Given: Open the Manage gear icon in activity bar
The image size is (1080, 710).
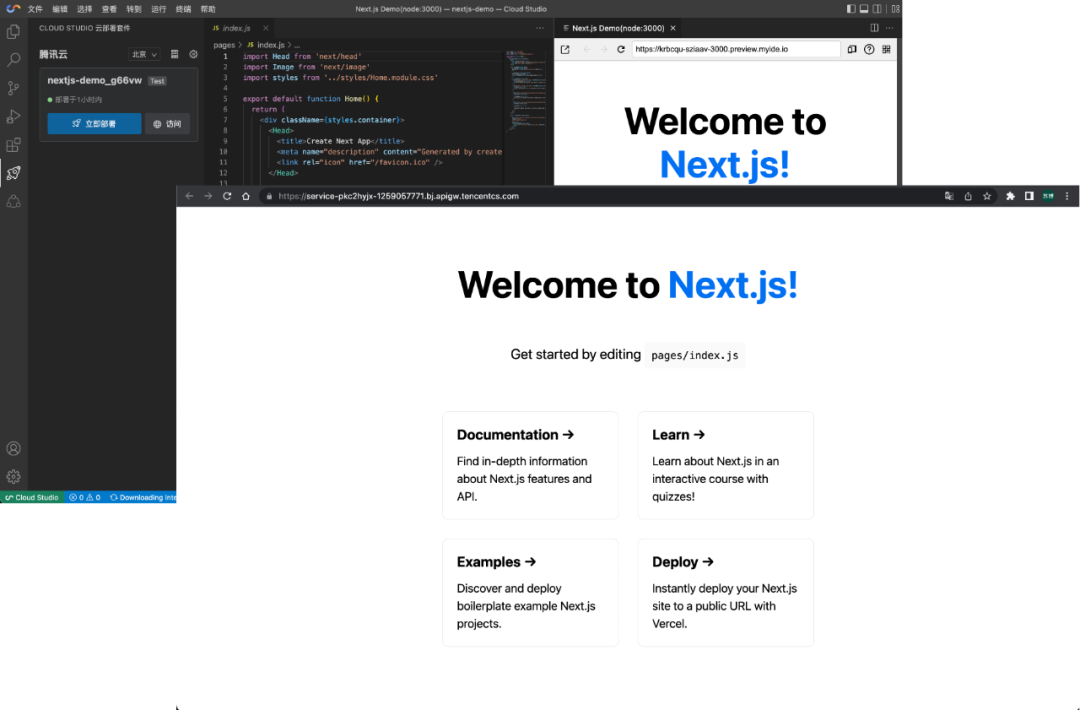Looking at the screenshot, I should click(13, 477).
